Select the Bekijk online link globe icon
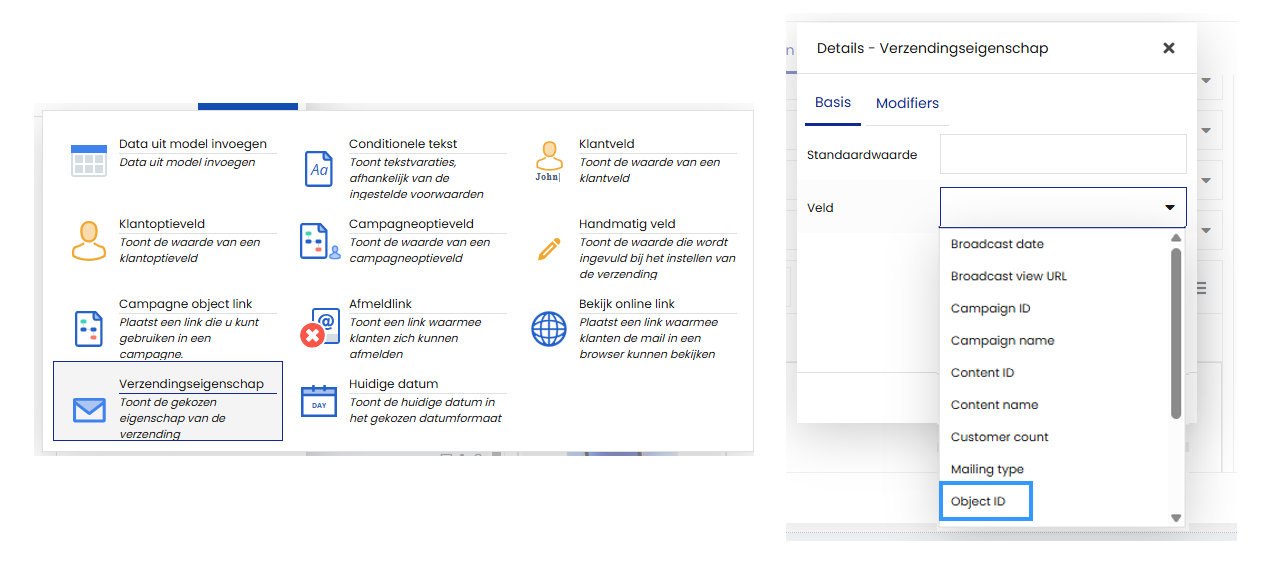The height and width of the screenshot is (571, 1280). tap(549, 328)
